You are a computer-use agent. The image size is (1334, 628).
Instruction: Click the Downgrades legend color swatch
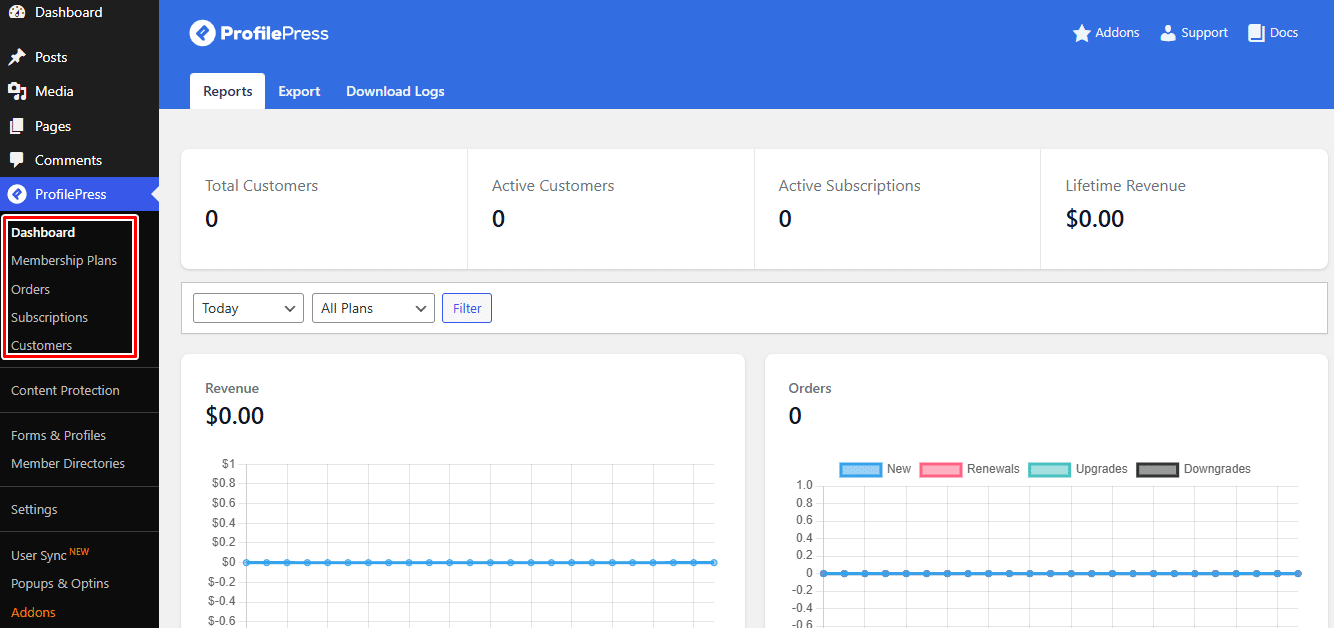tap(1157, 469)
